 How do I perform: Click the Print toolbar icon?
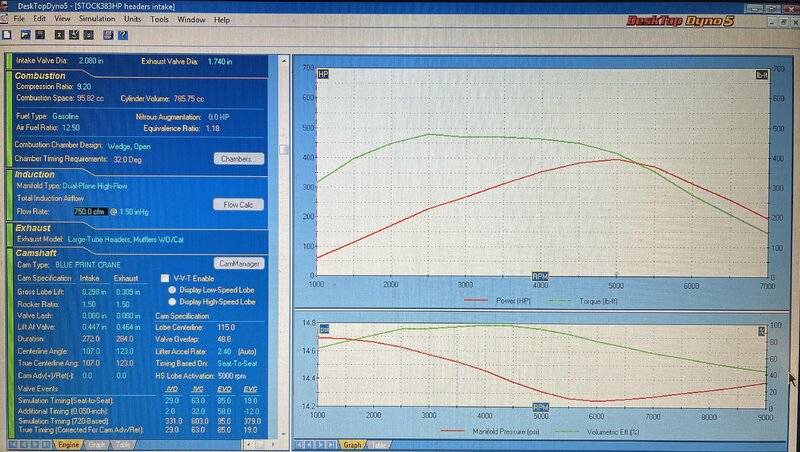click(x=108, y=35)
